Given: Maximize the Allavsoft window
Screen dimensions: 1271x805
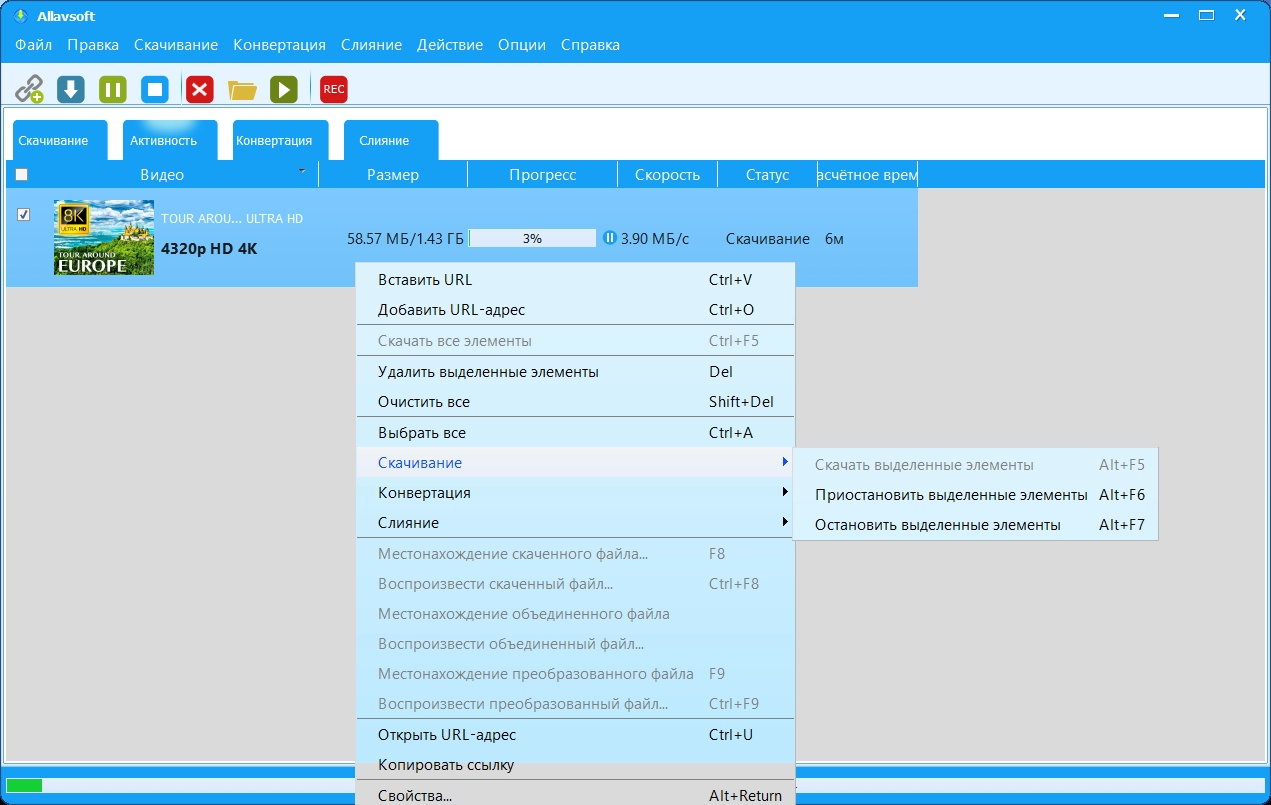Looking at the screenshot, I should pyautogui.click(x=1207, y=16).
